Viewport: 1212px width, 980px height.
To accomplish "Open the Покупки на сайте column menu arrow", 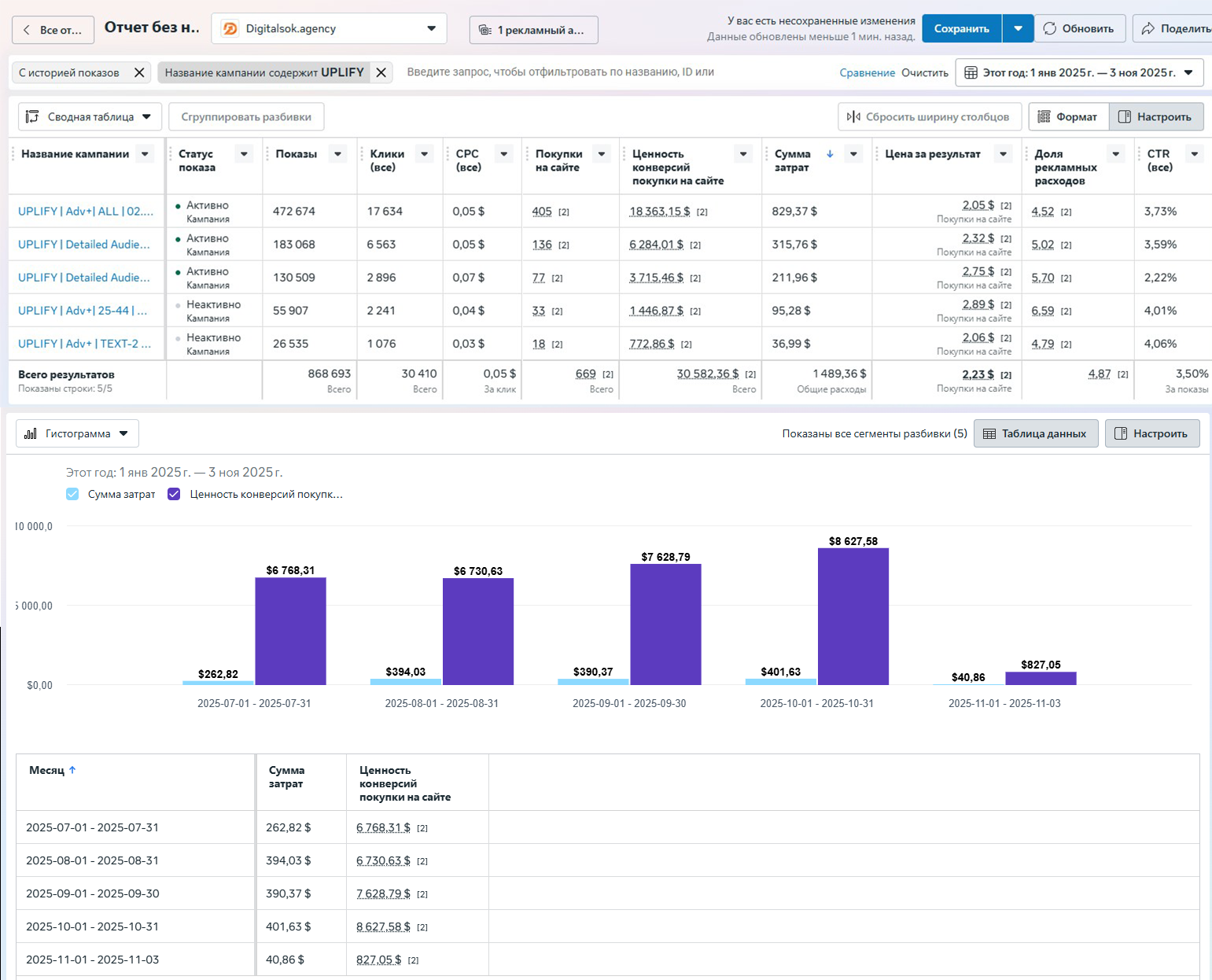I will [x=602, y=154].
